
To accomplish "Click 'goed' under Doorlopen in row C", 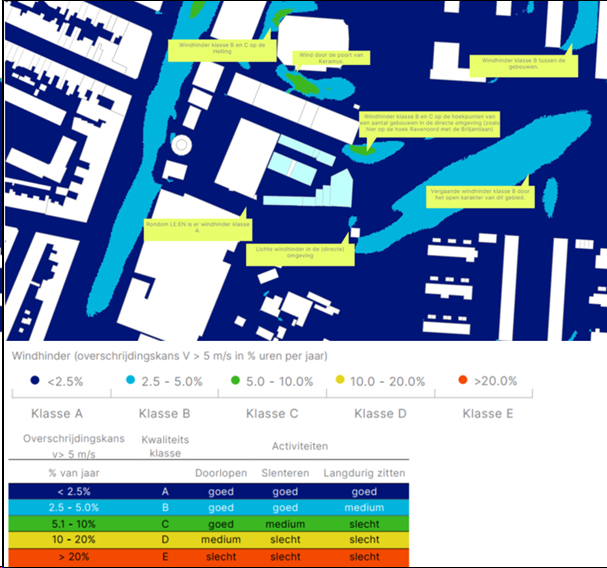I will click(221, 524).
